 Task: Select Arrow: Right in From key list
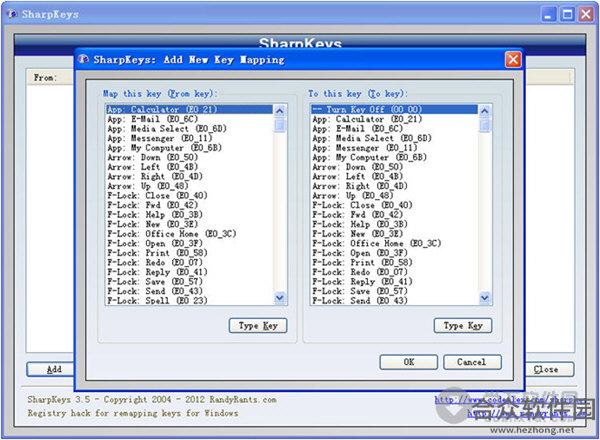(x=189, y=176)
